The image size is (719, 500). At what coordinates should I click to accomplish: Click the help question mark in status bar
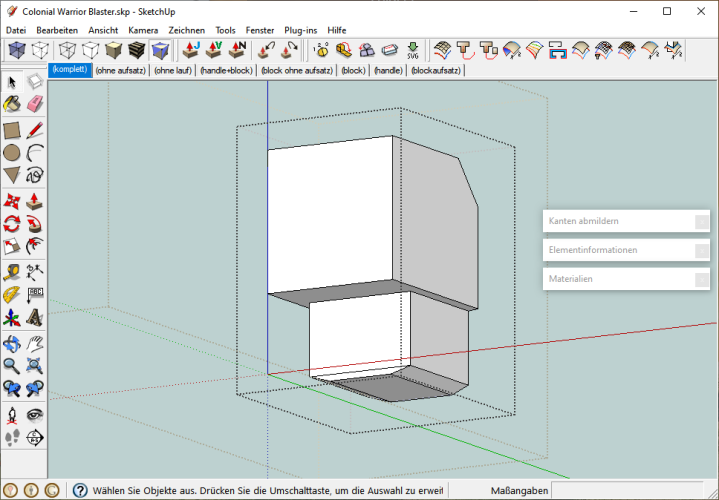79,491
